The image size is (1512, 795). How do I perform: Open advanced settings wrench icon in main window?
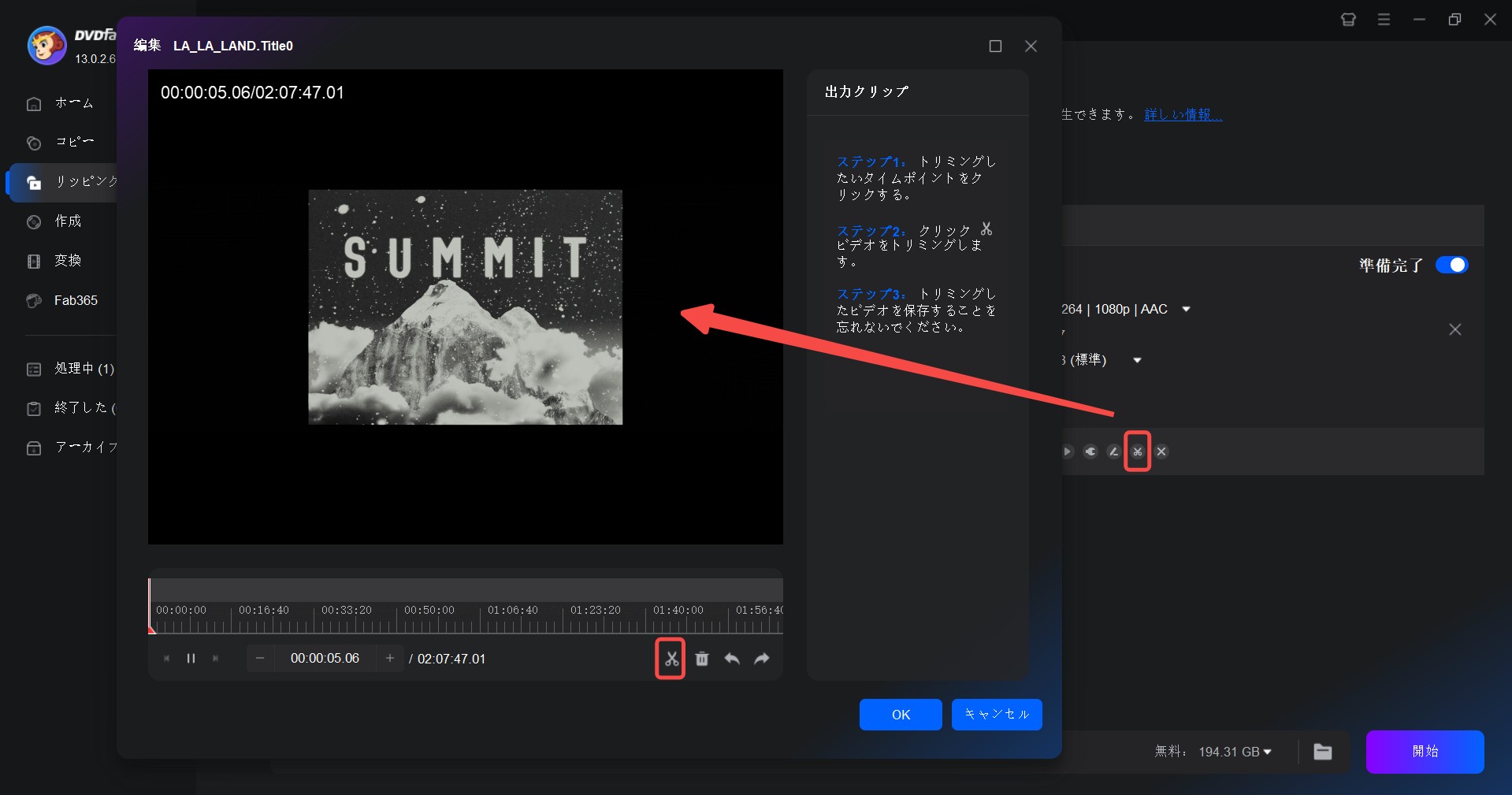point(1090,451)
